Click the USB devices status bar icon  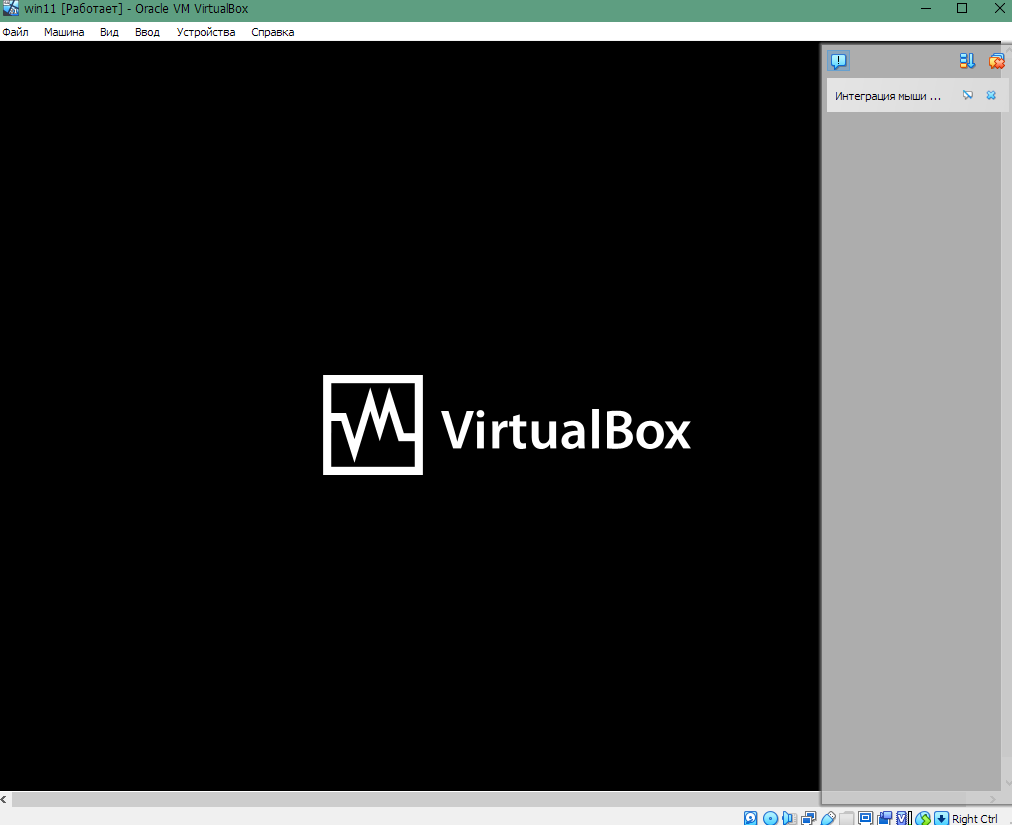(828, 818)
